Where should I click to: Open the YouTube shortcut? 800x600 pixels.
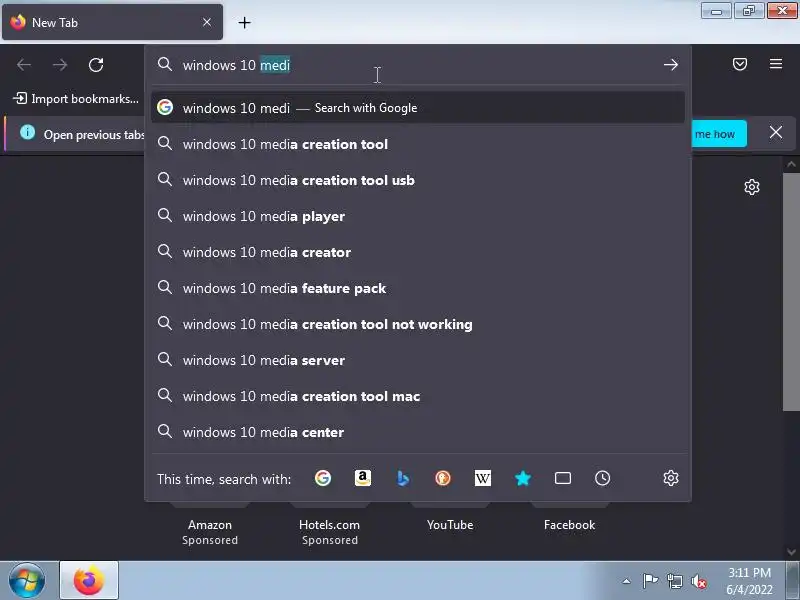click(x=450, y=524)
